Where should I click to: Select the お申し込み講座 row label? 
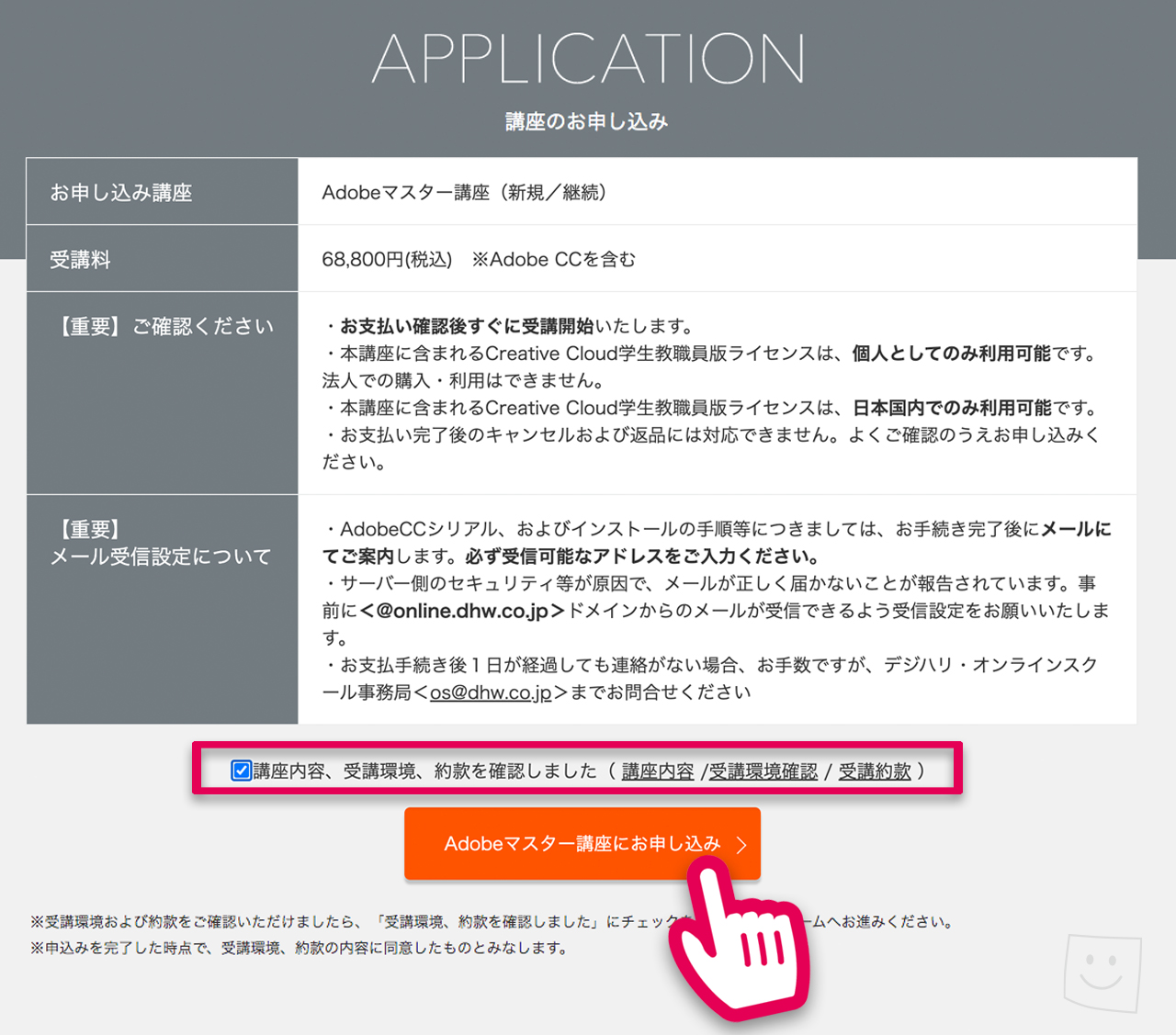[121, 193]
